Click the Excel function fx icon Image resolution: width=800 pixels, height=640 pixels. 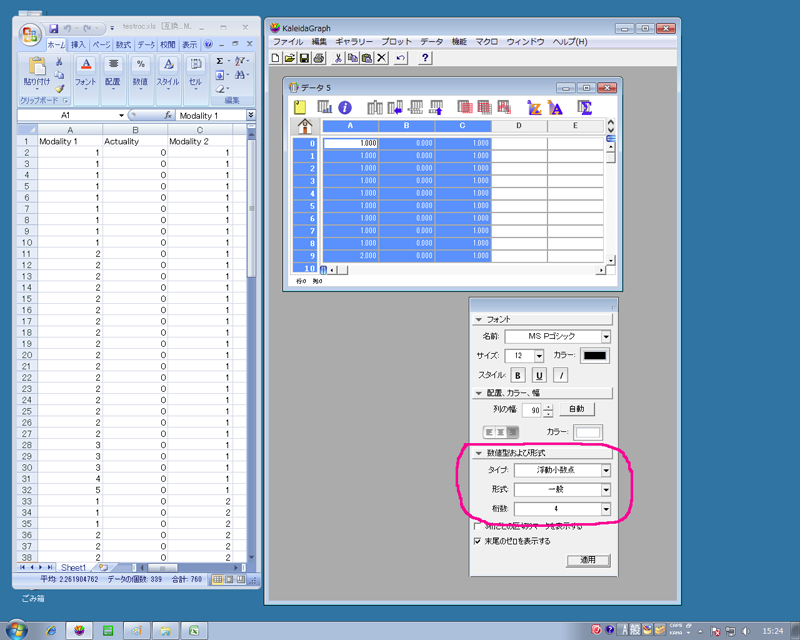tap(168, 115)
